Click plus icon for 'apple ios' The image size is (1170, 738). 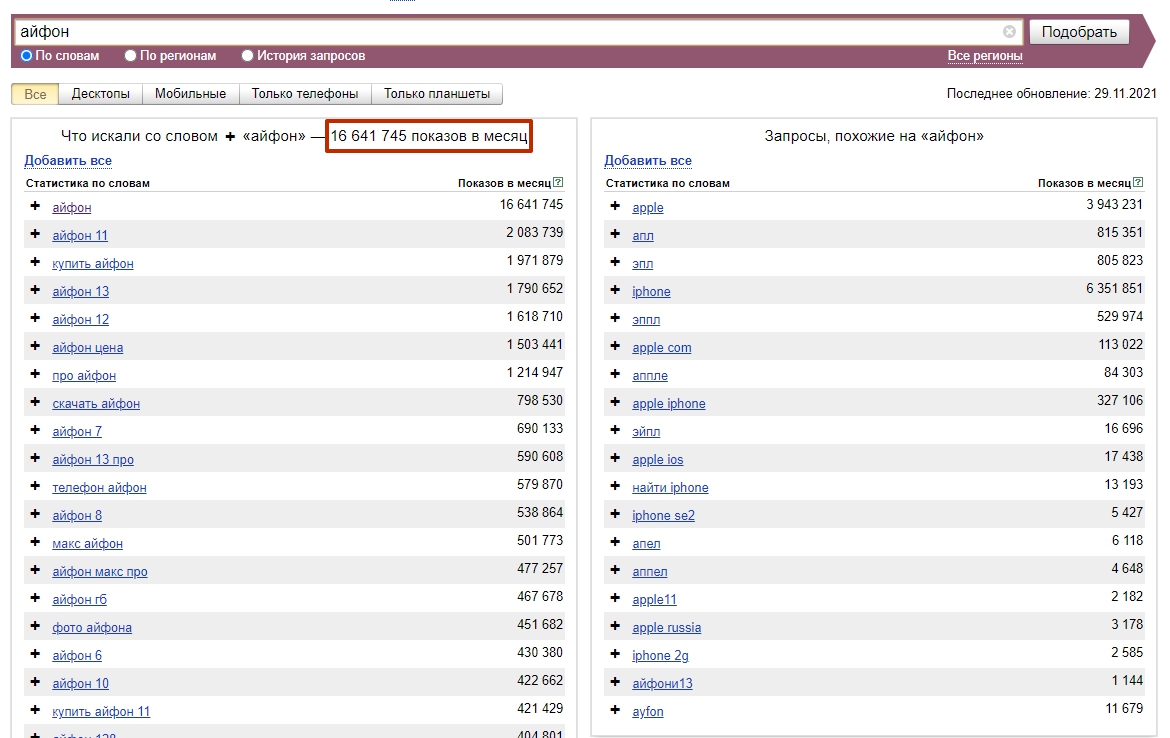point(615,458)
